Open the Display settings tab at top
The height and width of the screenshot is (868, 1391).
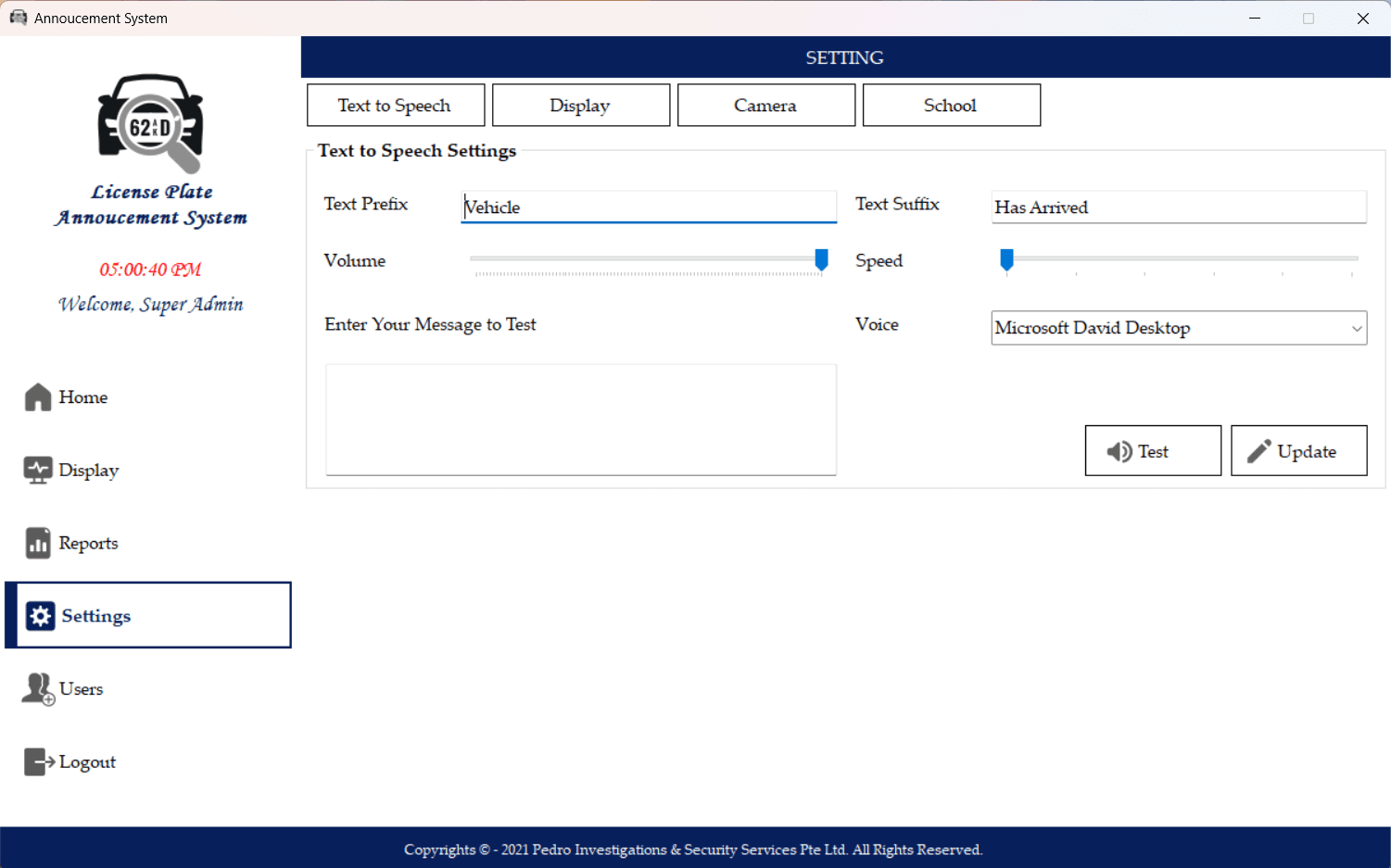click(581, 106)
